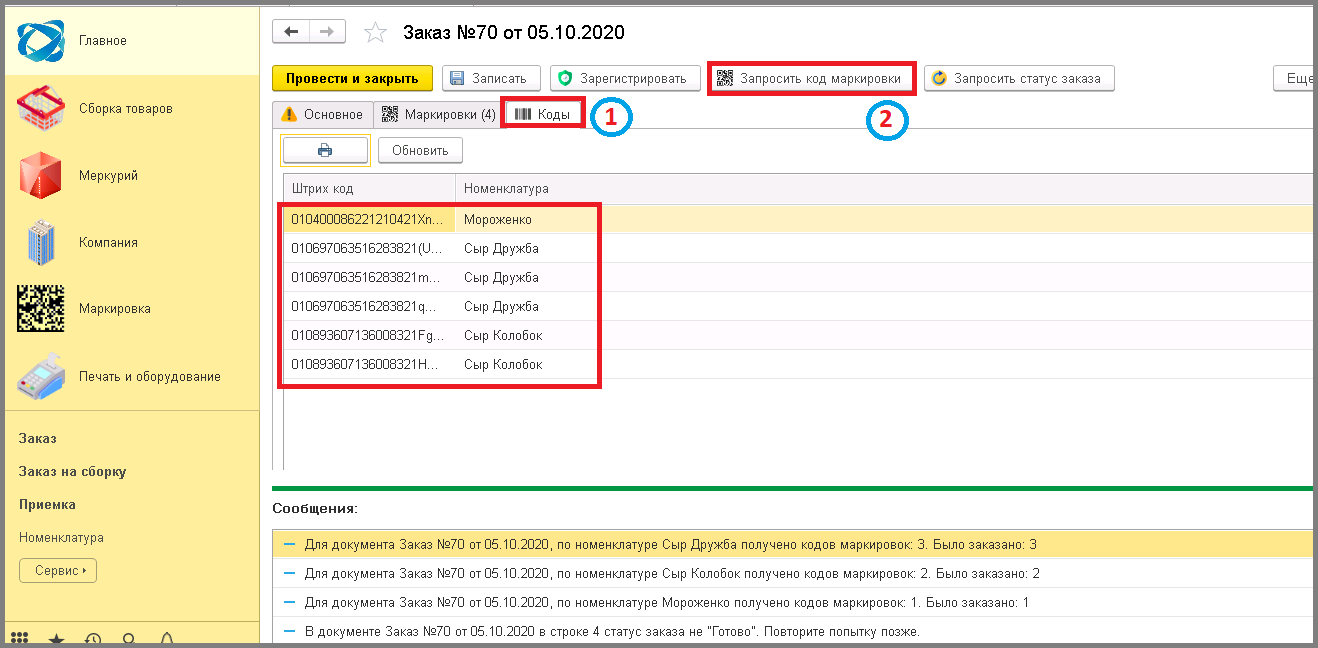
Task: Save the order with Записать
Action: point(491,78)
